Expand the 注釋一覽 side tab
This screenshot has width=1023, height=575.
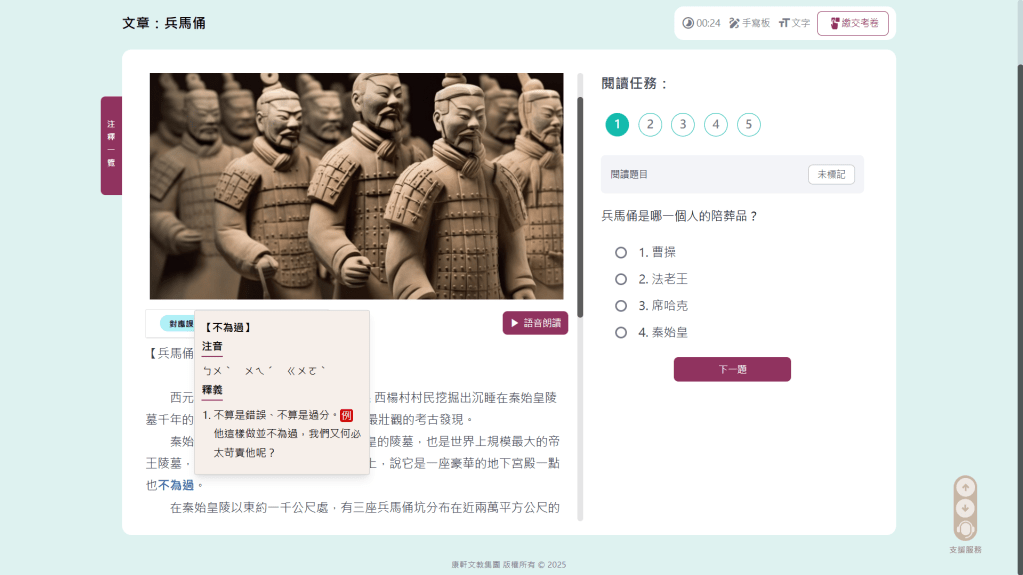111,145
